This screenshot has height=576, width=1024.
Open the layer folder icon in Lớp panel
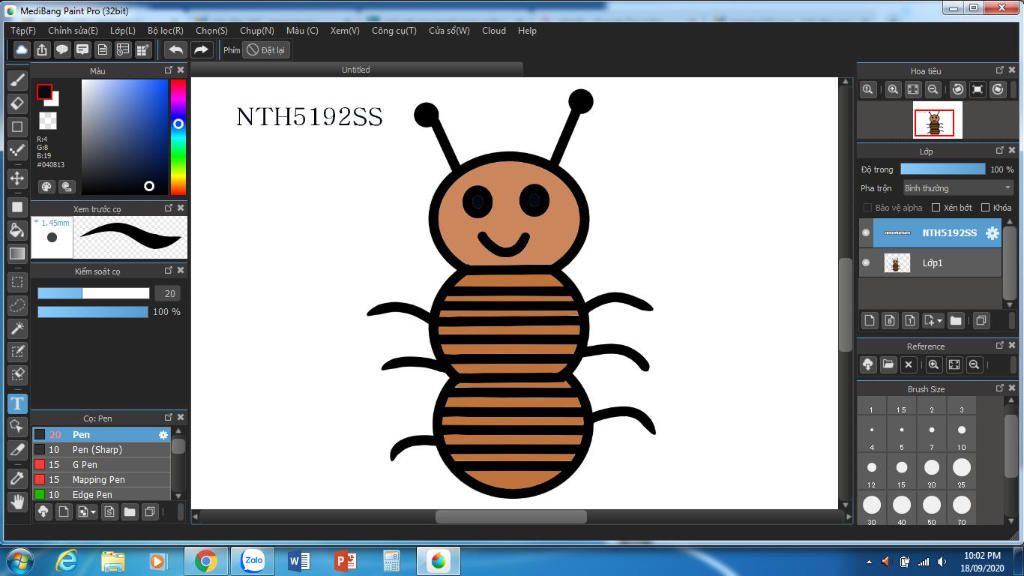956,321
